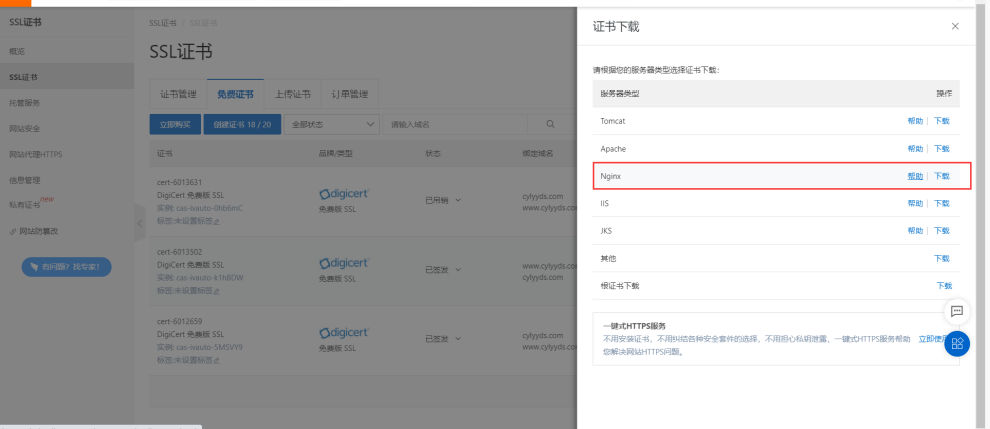Expand 已吊销 status chevron for cert-6013631
This screenshot has height=429, width=990.
click(457, 200)
